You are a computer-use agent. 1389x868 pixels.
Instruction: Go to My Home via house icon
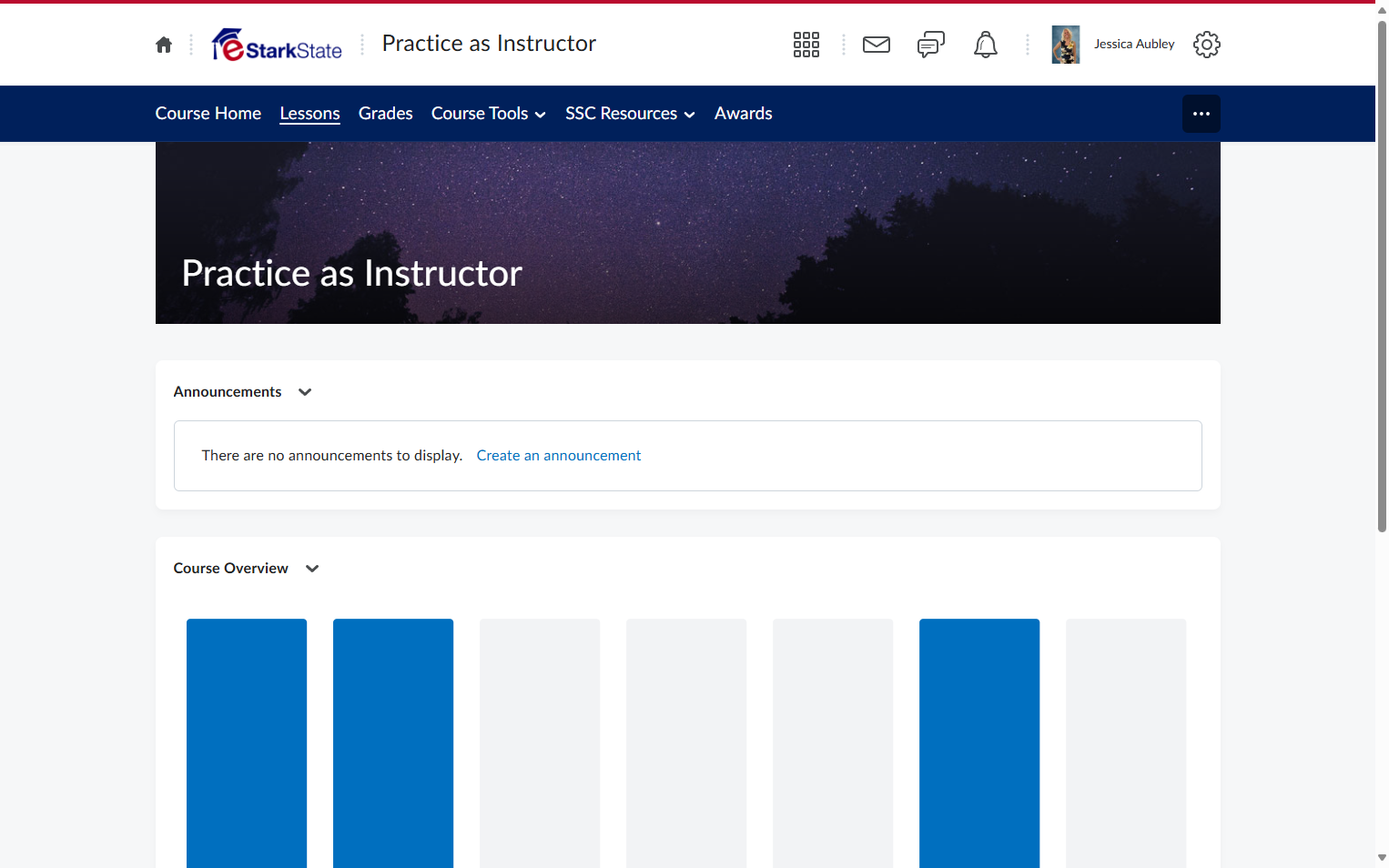click(164, 45)
